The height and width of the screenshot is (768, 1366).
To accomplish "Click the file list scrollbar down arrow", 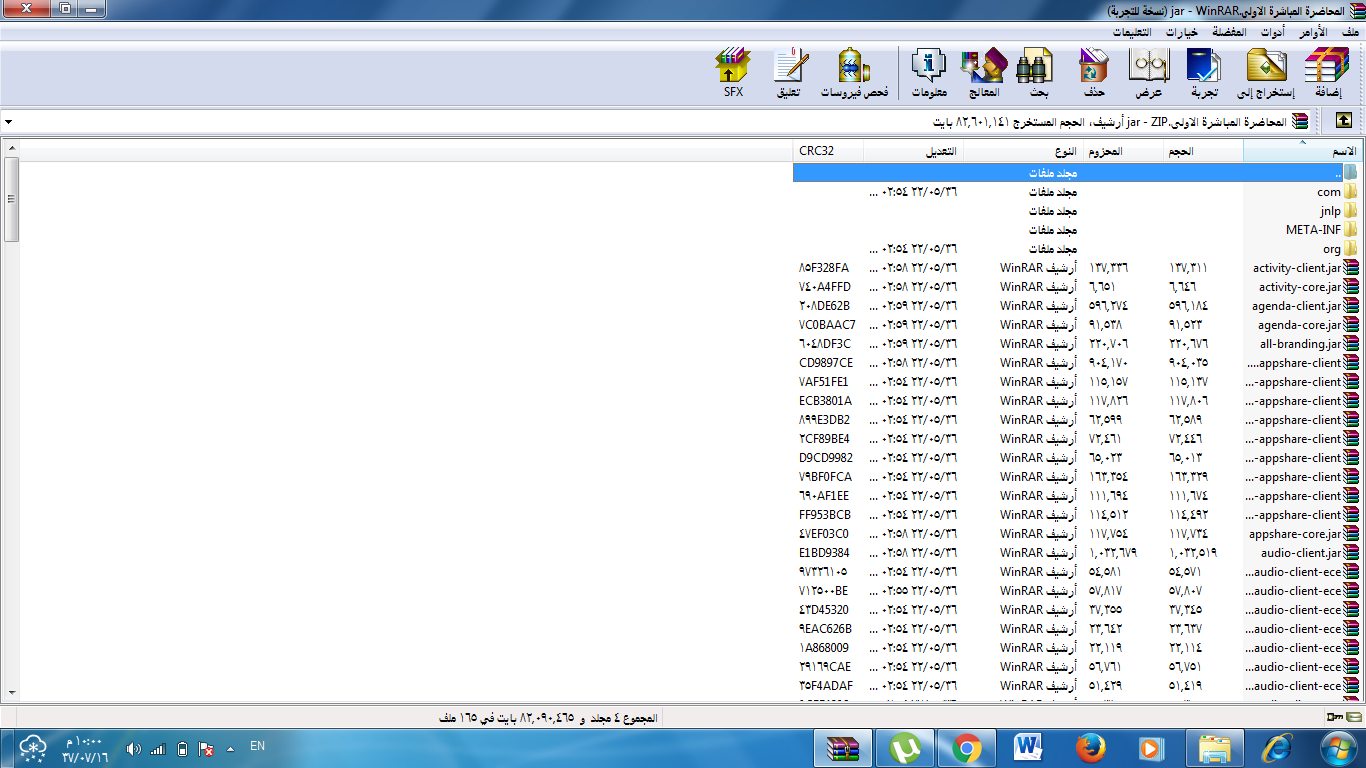I will (11, 692).
